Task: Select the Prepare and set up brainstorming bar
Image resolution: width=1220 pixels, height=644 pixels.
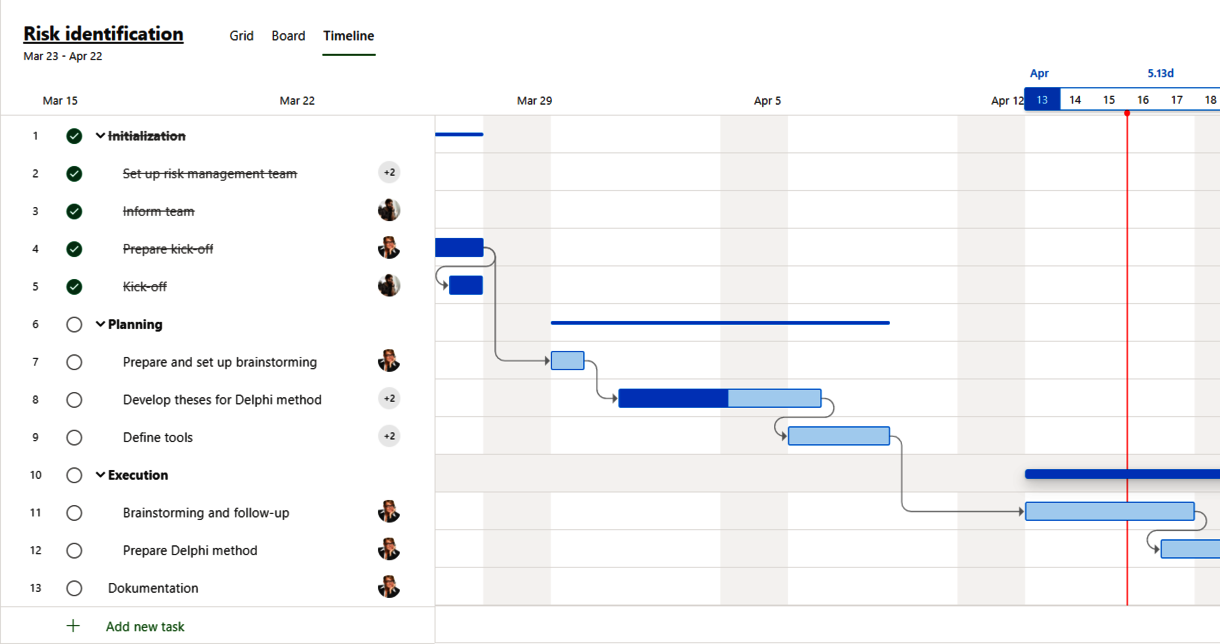Action: pos(567,360)
